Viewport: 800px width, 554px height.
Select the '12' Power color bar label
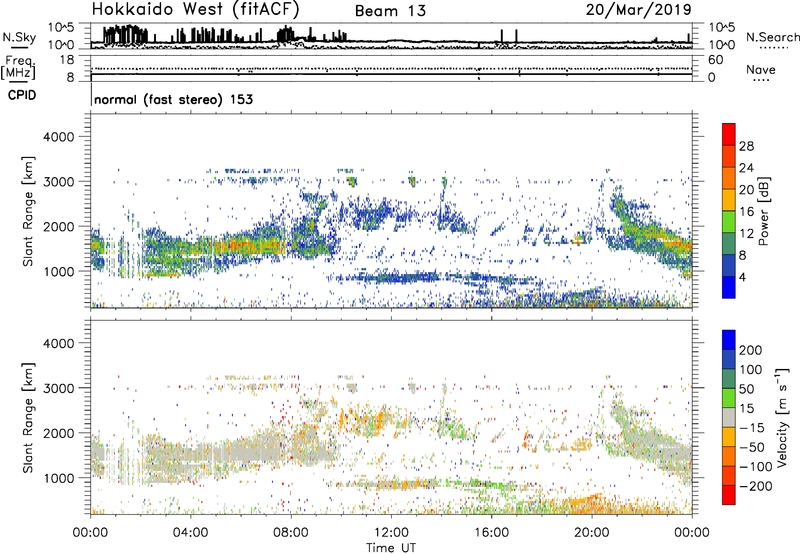point(746,234)
